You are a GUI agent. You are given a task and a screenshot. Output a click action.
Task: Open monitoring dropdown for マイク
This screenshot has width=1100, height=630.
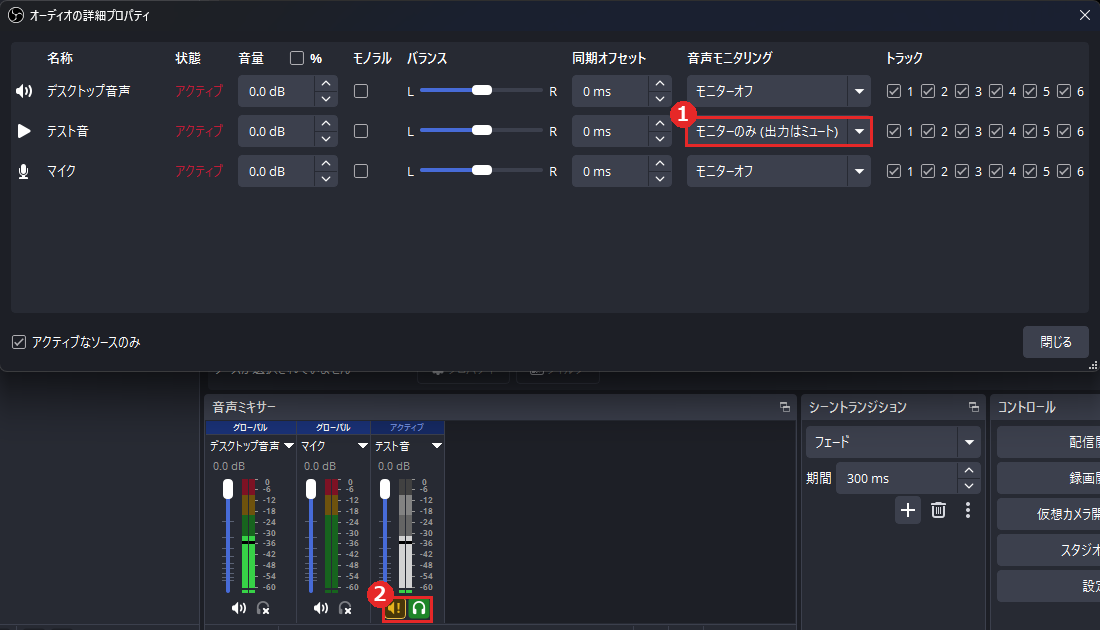coord(779,171)
